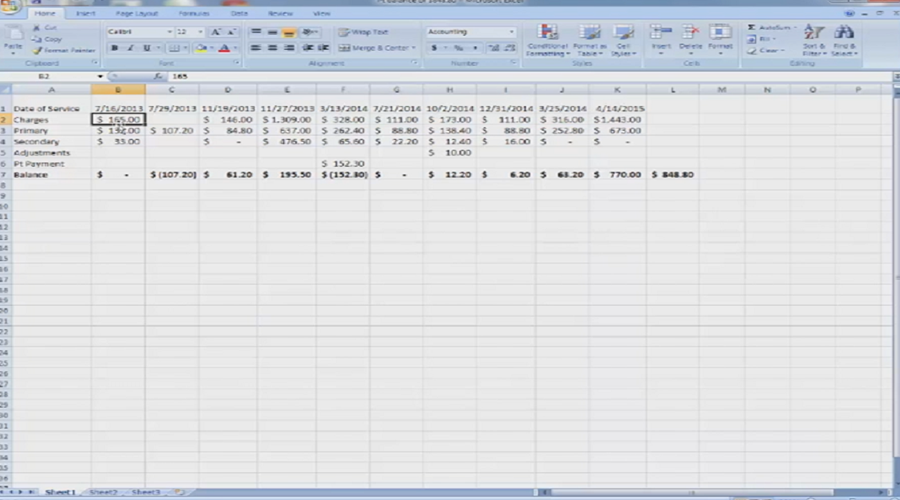Apply dollar Accounting Number Format

[434, 48]
